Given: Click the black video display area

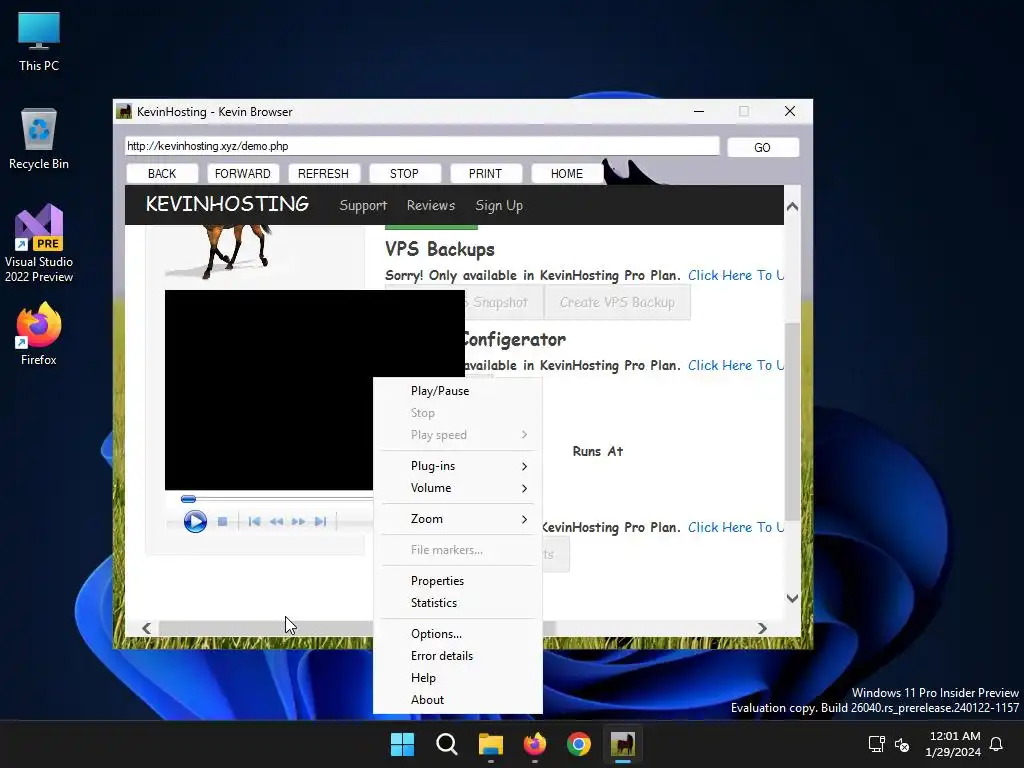Looking at the screenshot, I should (269, 390).
